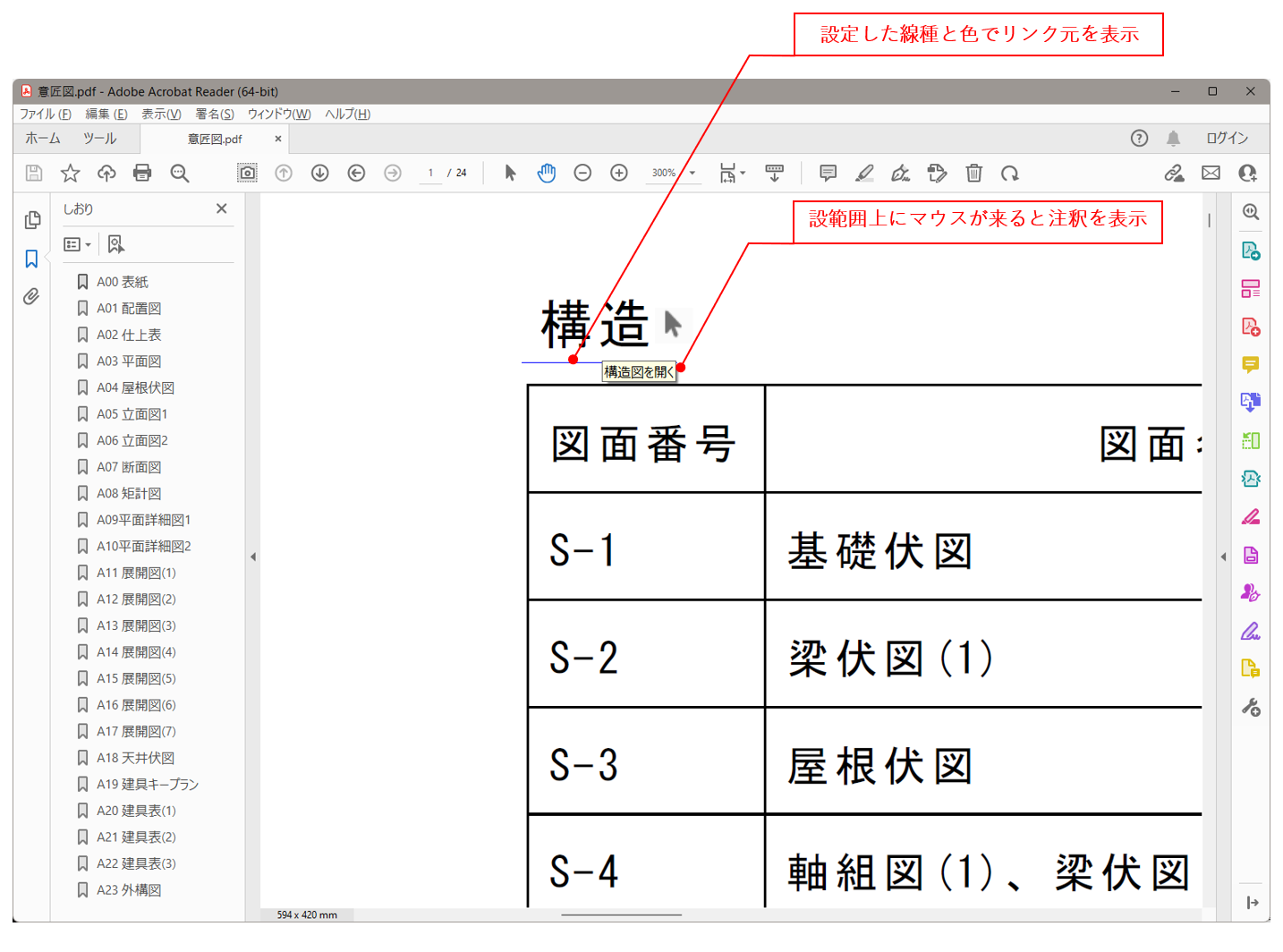The width and height of the screenshot is (1283, 952).
Task: Open the Comment tool in the right pane
Action: click(1250, 364)
